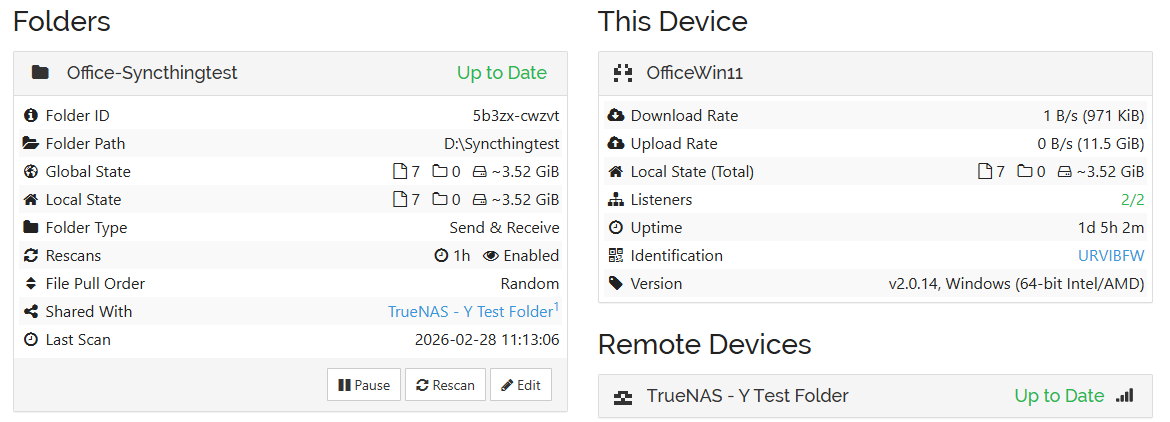
Task: Click the Listeners network icon
Action: point(615,200)
